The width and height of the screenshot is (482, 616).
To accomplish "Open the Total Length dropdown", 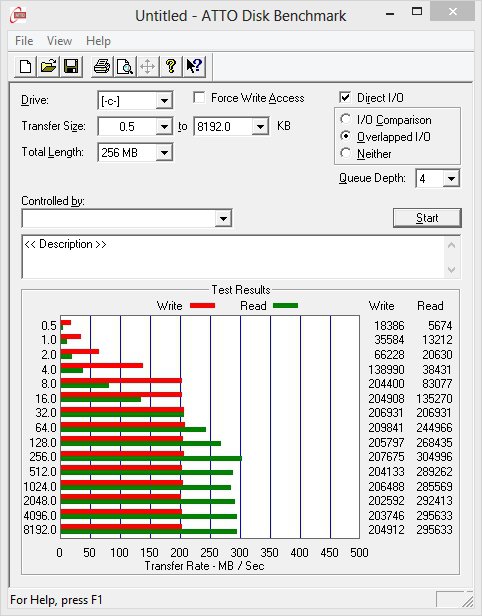I will 164,152.
